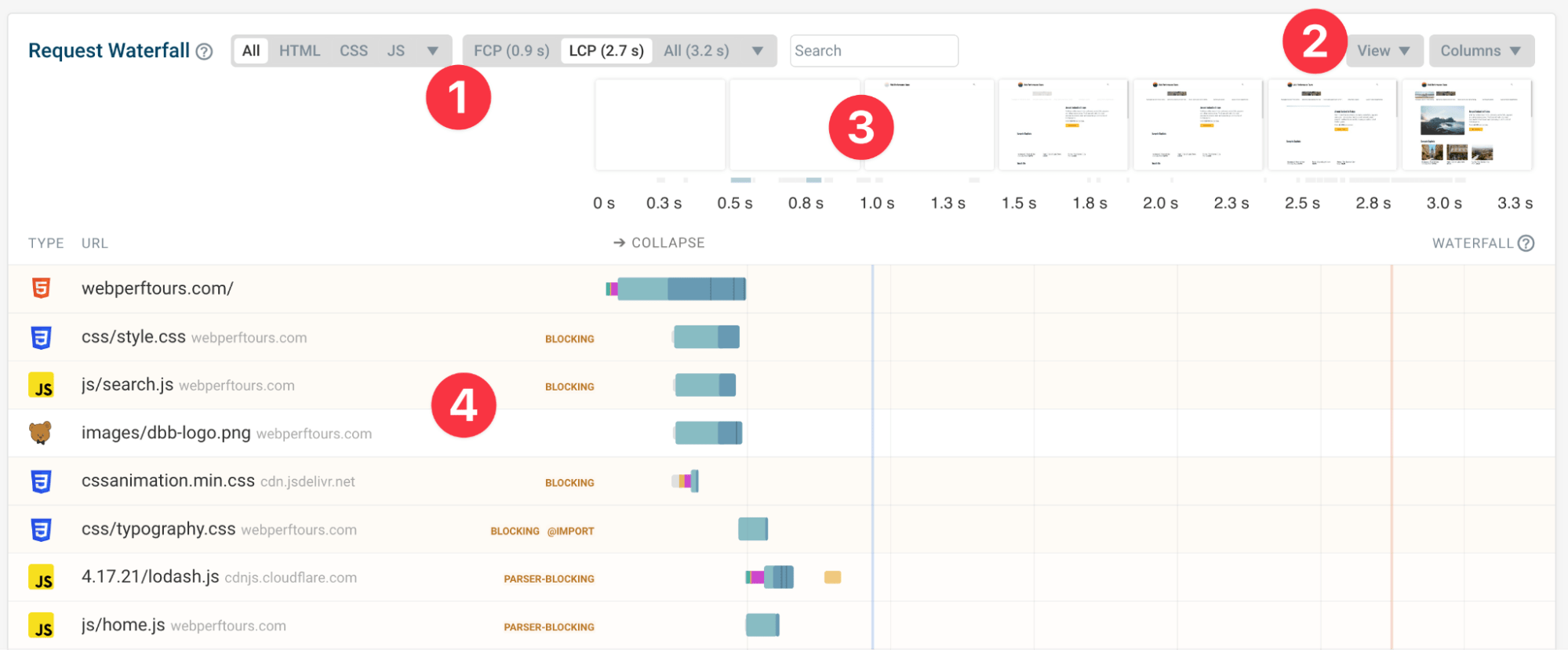Select the All (3.2 s) time range
The image size is (1568, 650).
[x=696, y=51]
